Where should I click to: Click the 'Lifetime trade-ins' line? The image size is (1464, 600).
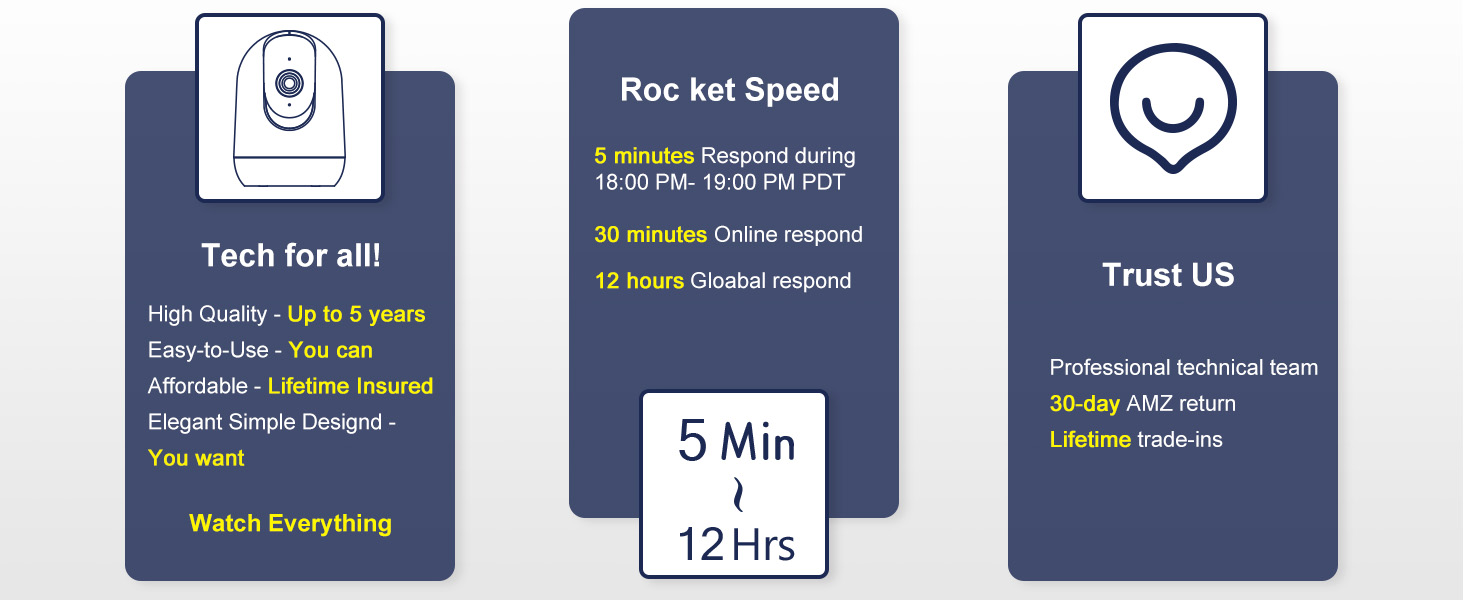point(1135,440)
